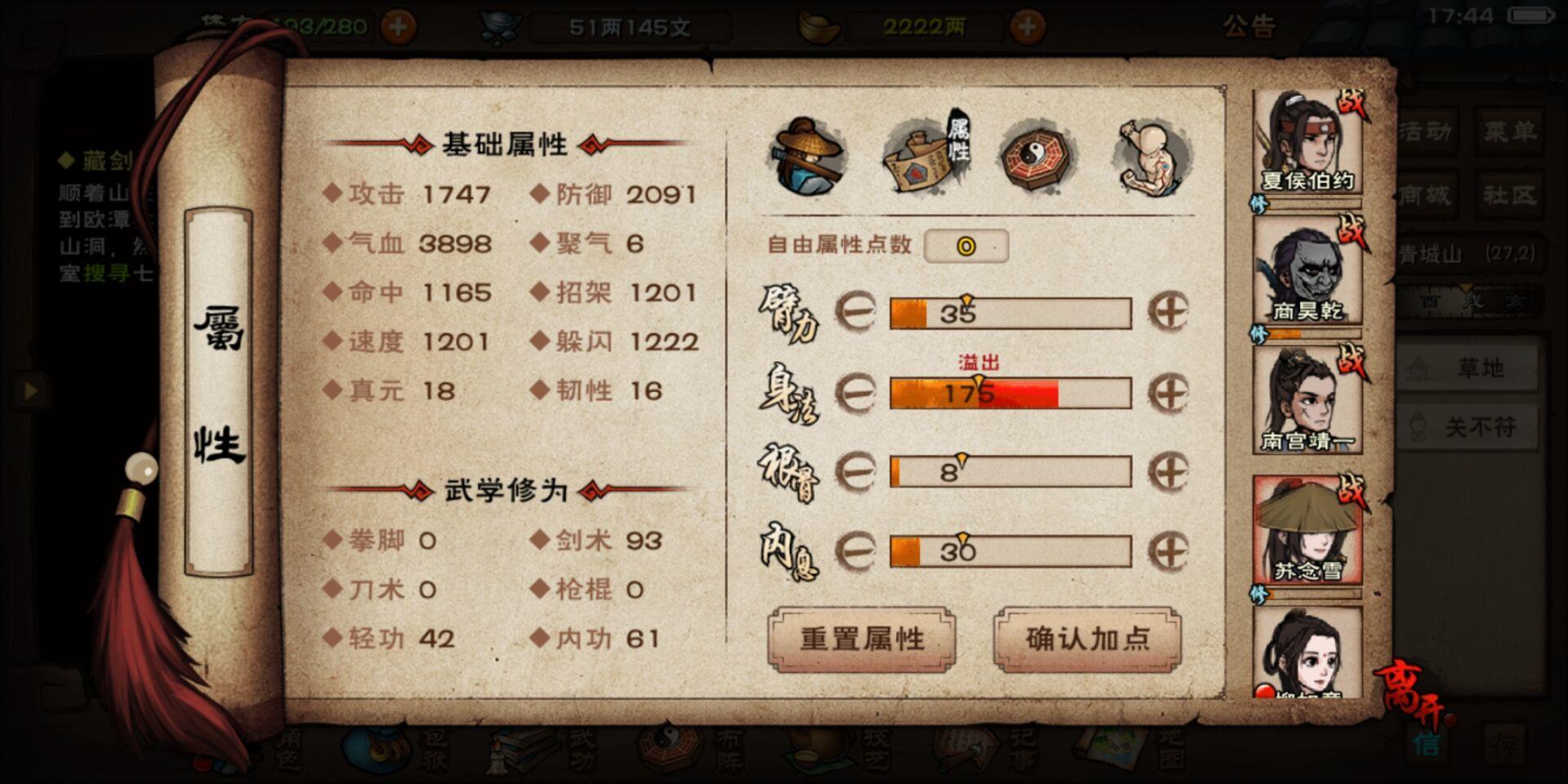This screenshot has height=784, width=1568.
Task: Select highlighted character 苏念雪
Action: coord(1307,531)
